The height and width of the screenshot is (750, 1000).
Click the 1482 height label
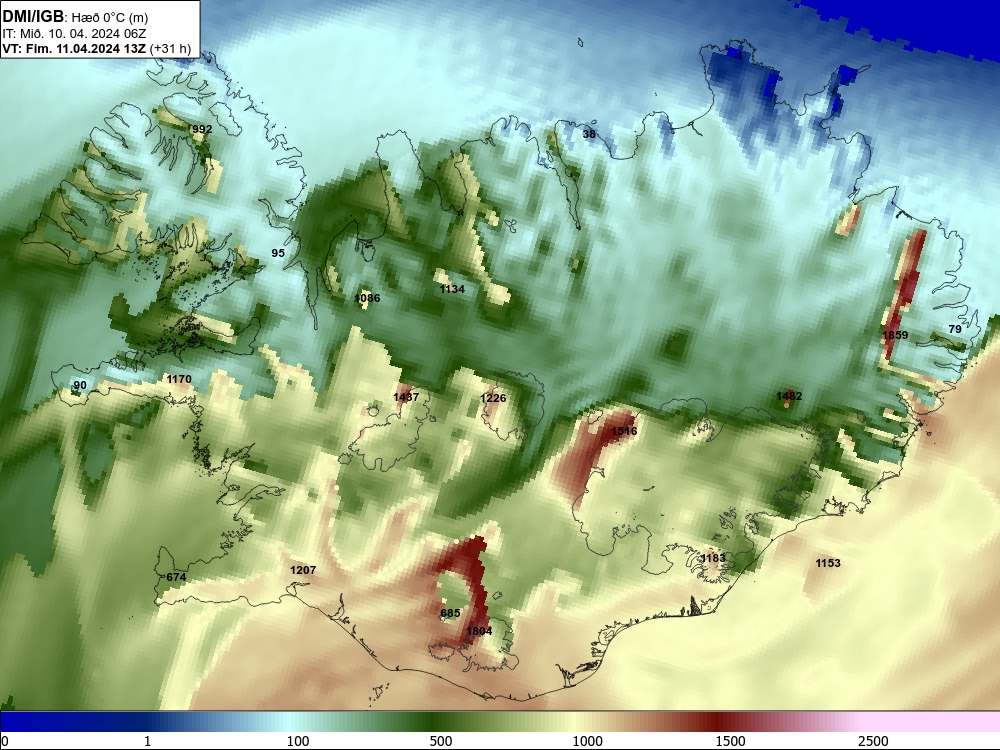coord(789,396)
